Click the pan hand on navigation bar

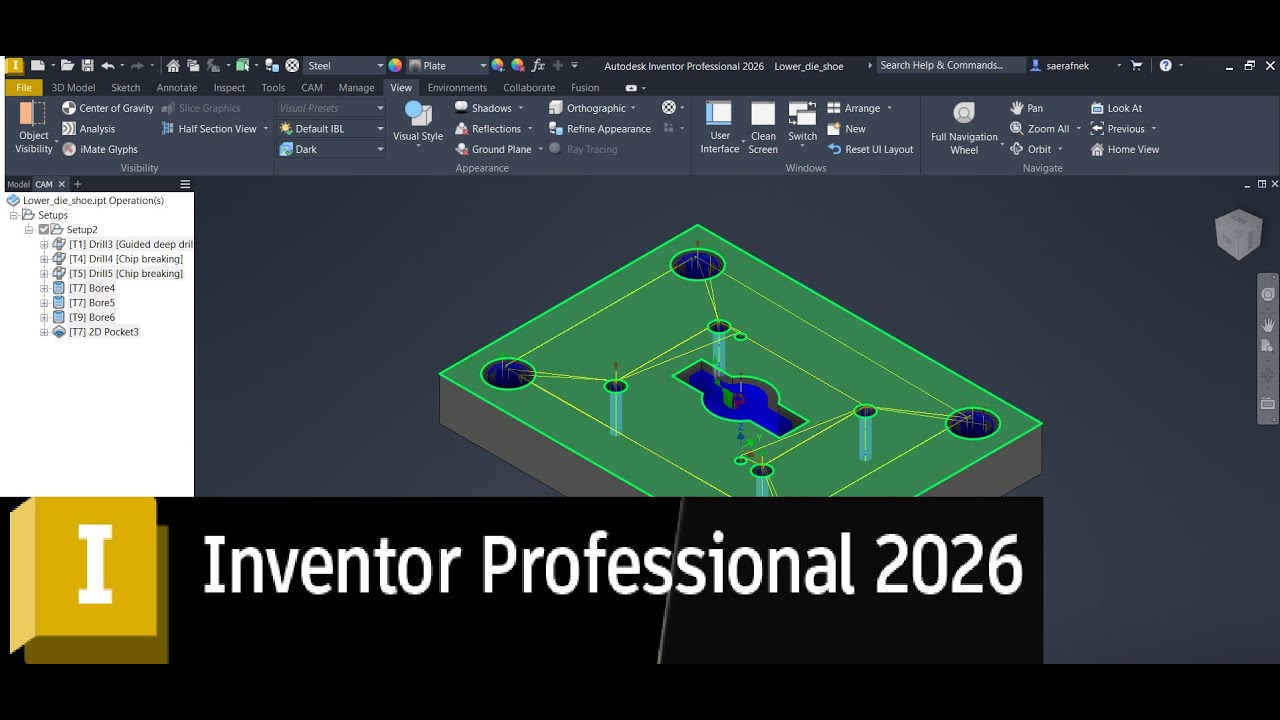click(1268, 324)
